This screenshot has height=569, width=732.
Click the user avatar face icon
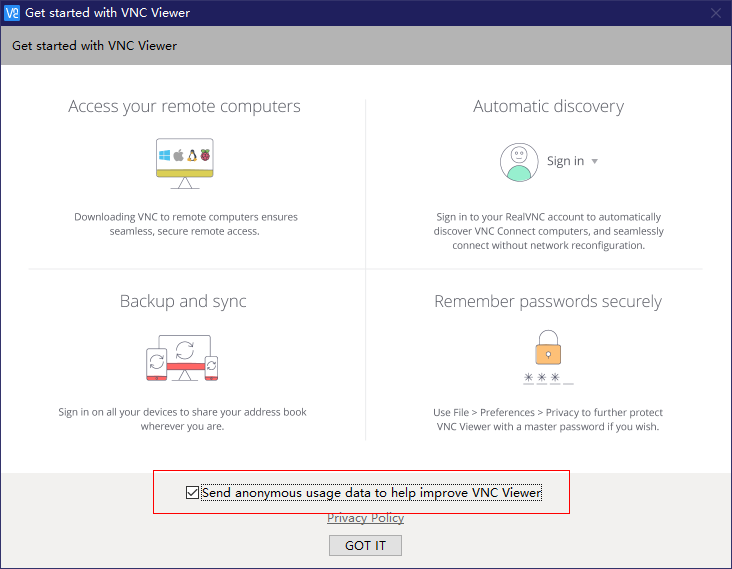519,162
